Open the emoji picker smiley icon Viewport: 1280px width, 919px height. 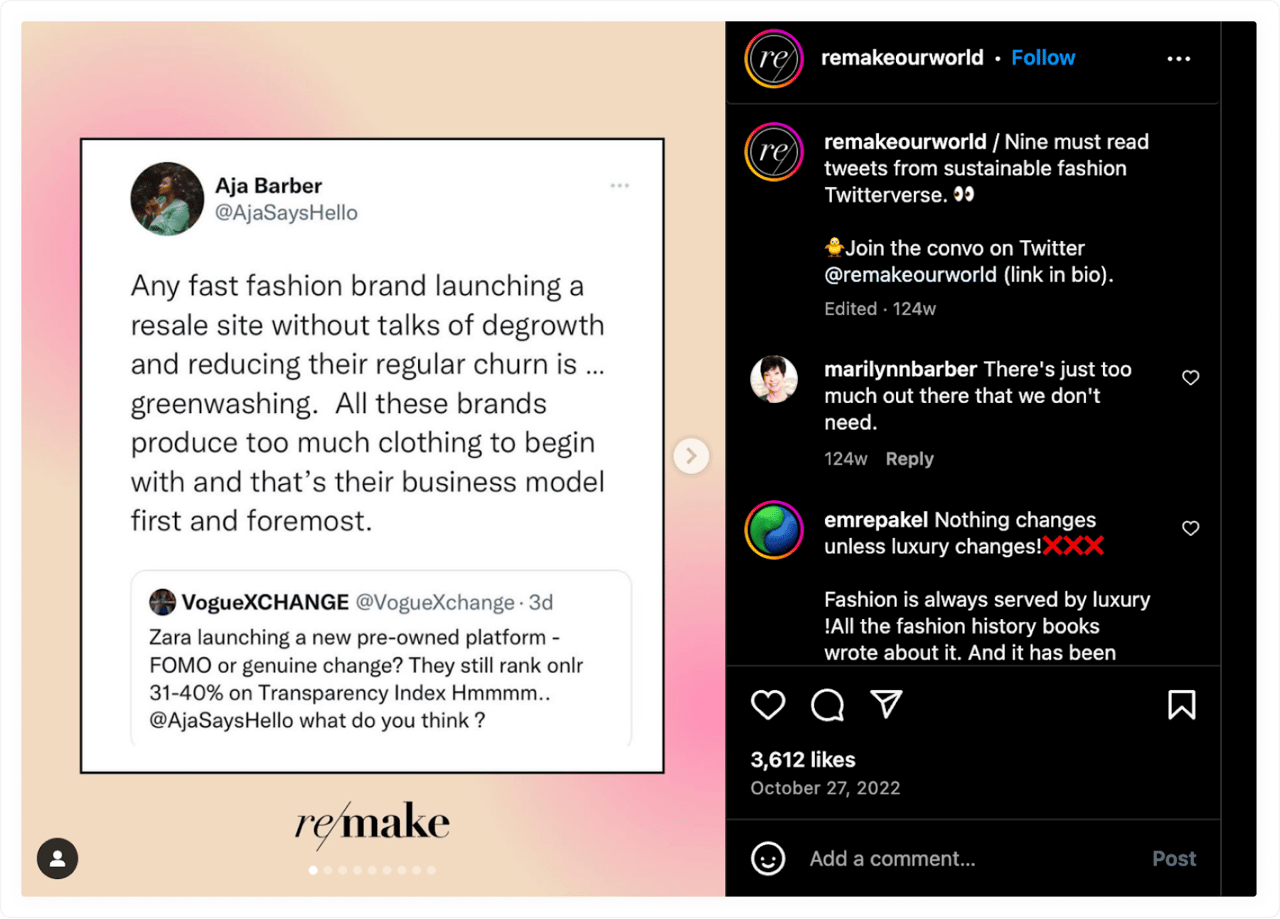(x=768, y=858)
